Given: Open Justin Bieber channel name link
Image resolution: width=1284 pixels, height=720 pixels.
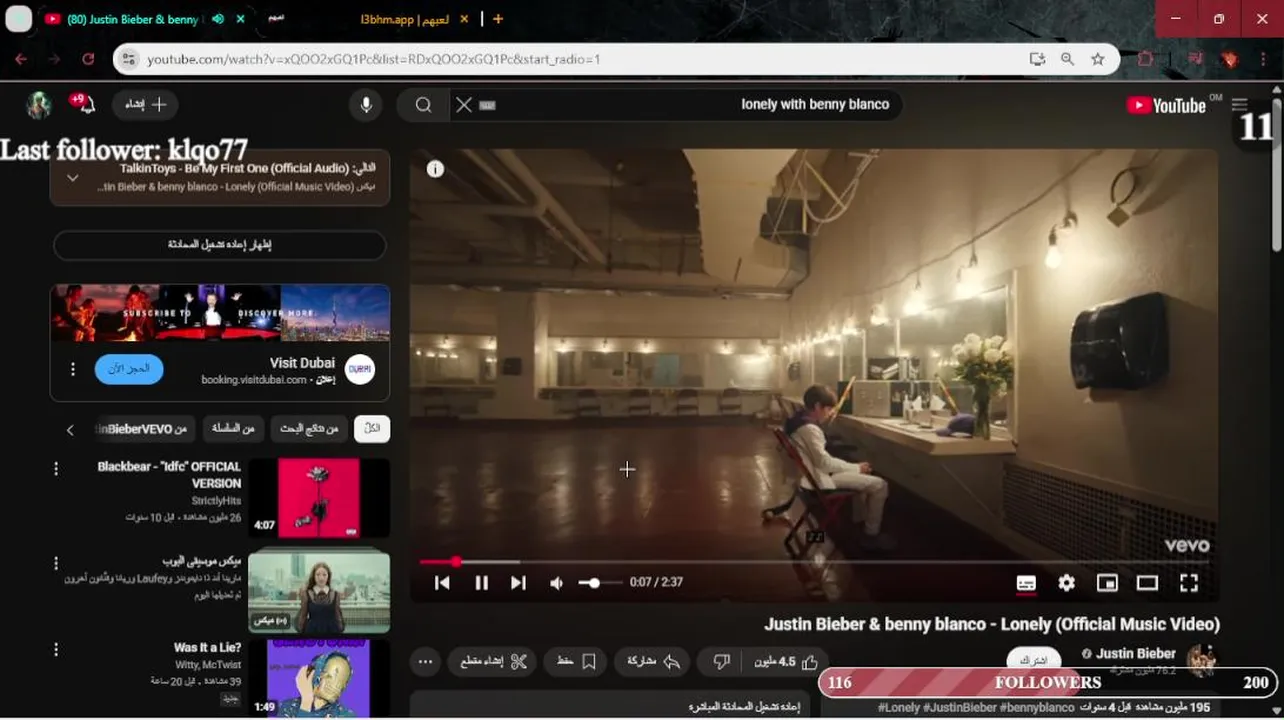Looking at the screenshot, I should tap(1136, 654).
